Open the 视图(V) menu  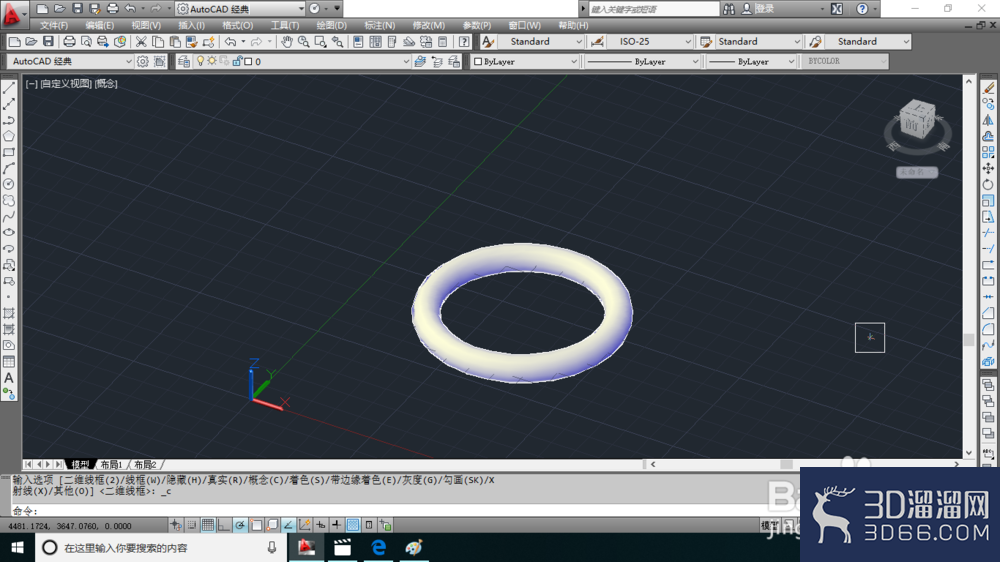tap(146, 26)
